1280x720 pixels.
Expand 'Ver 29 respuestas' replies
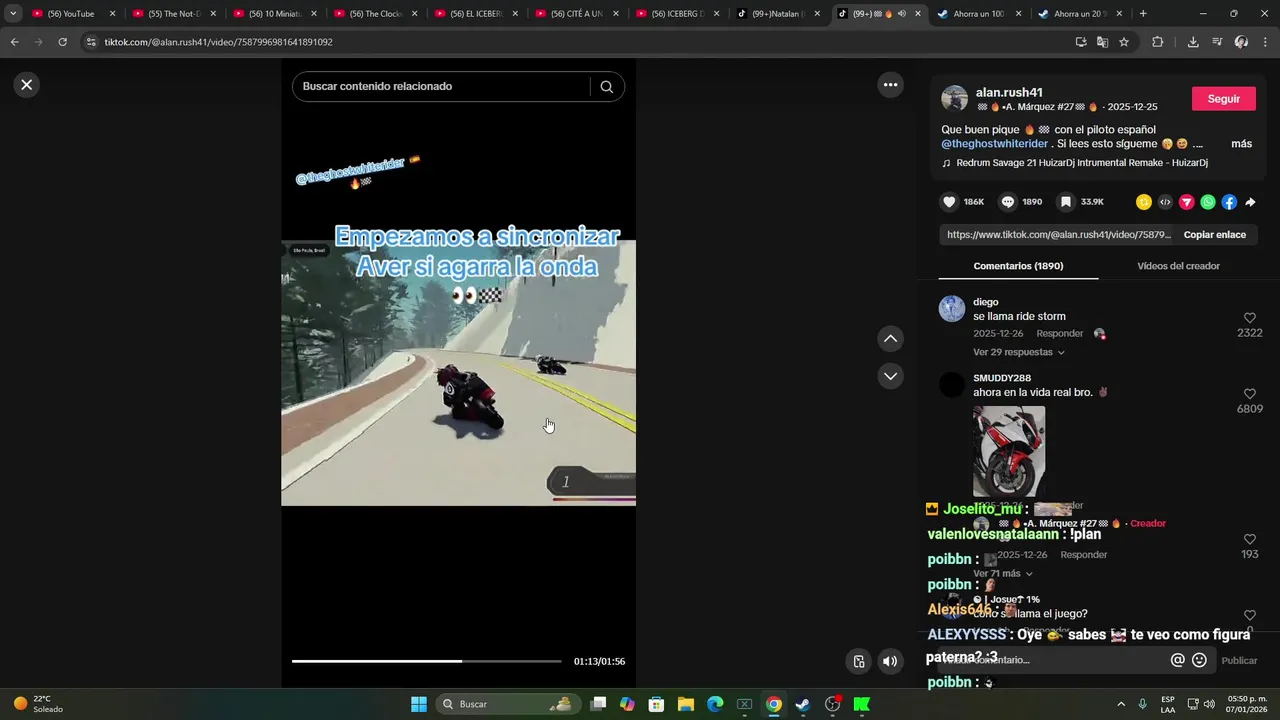point(1019,352)
